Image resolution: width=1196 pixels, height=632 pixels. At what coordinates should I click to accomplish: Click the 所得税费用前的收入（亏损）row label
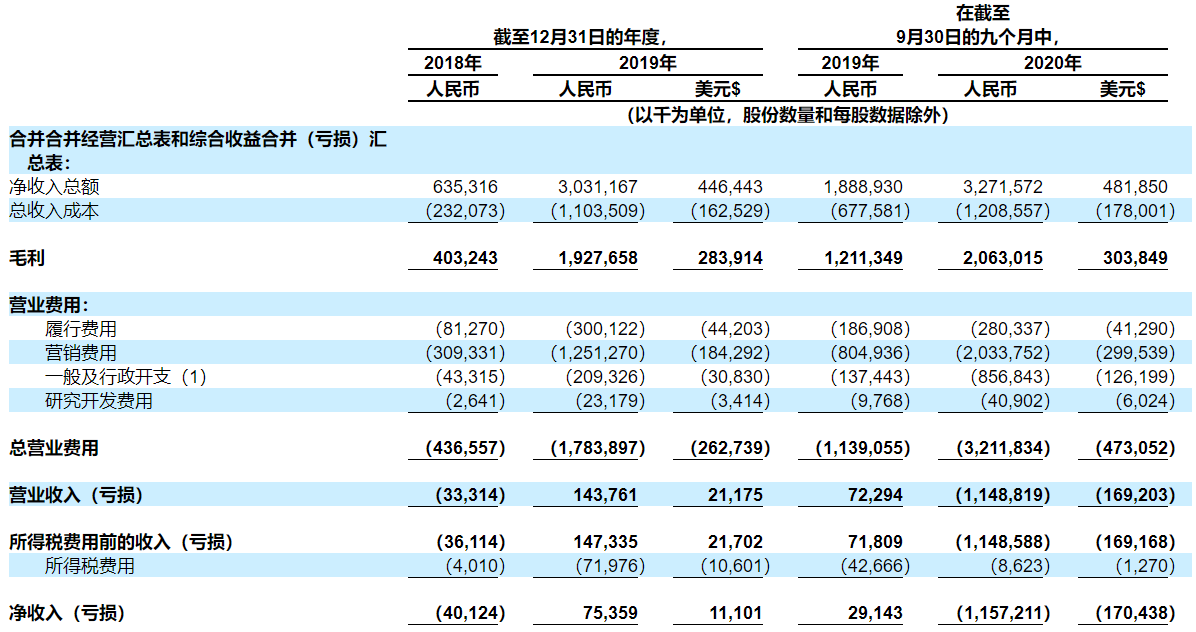coord(121,542)
